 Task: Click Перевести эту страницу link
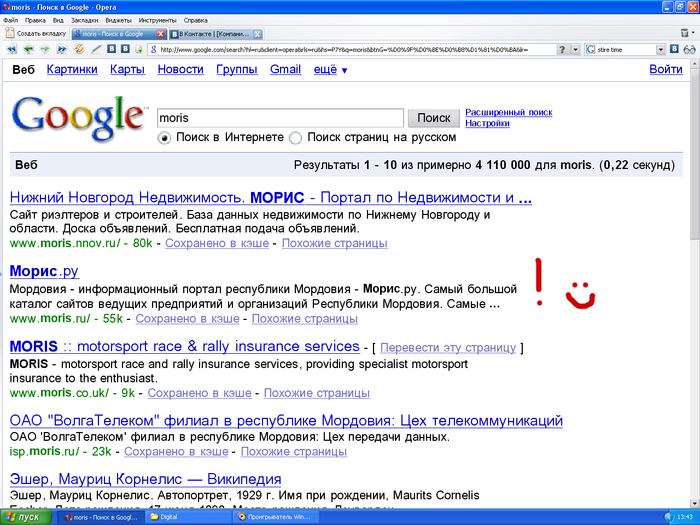[448, 348]
